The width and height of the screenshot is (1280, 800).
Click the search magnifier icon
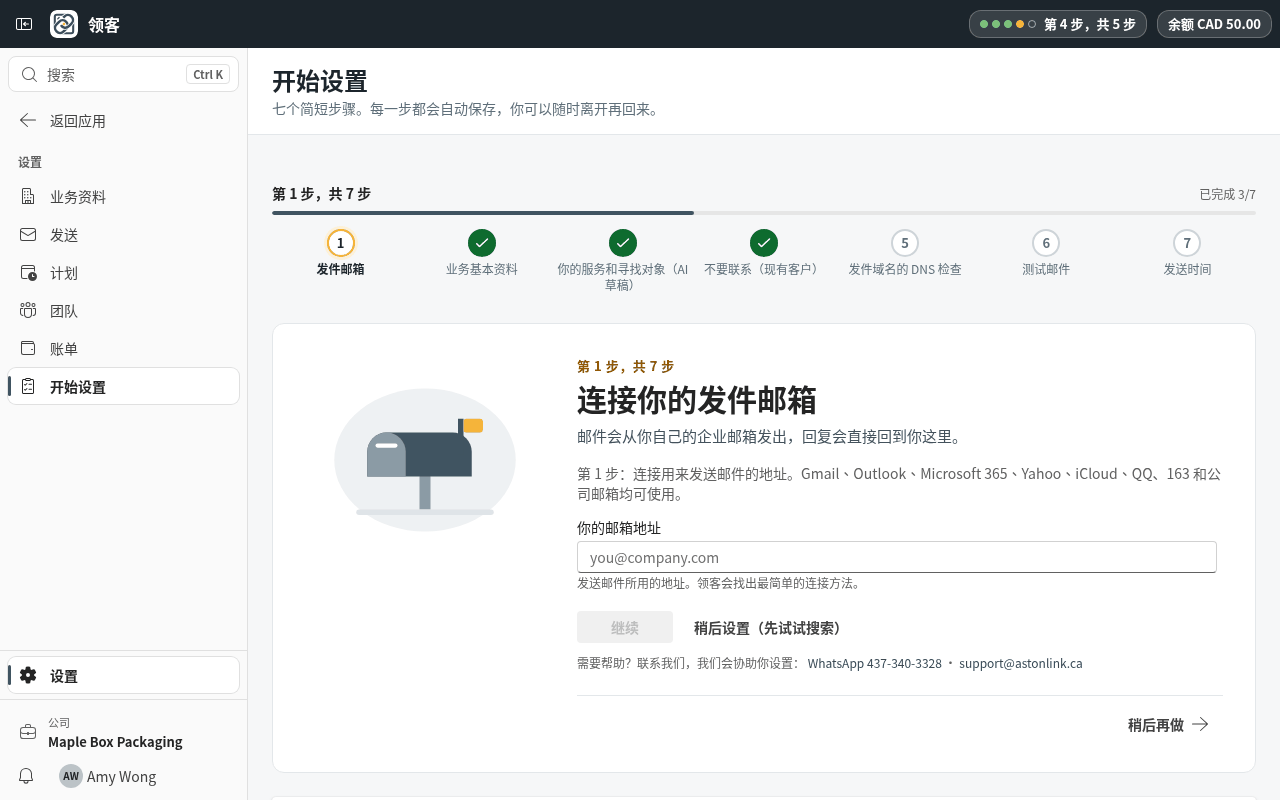29,75
